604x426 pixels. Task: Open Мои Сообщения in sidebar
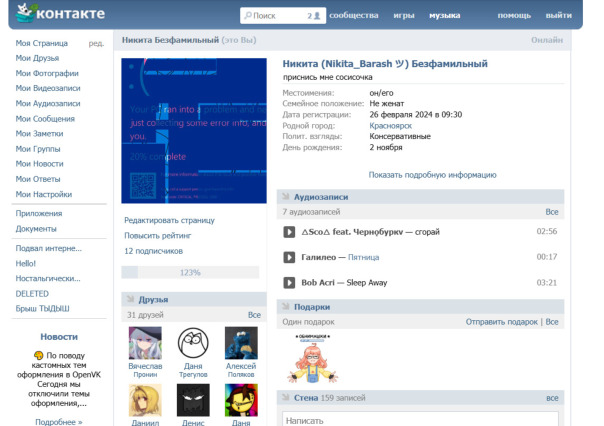[x=45, y=119]
